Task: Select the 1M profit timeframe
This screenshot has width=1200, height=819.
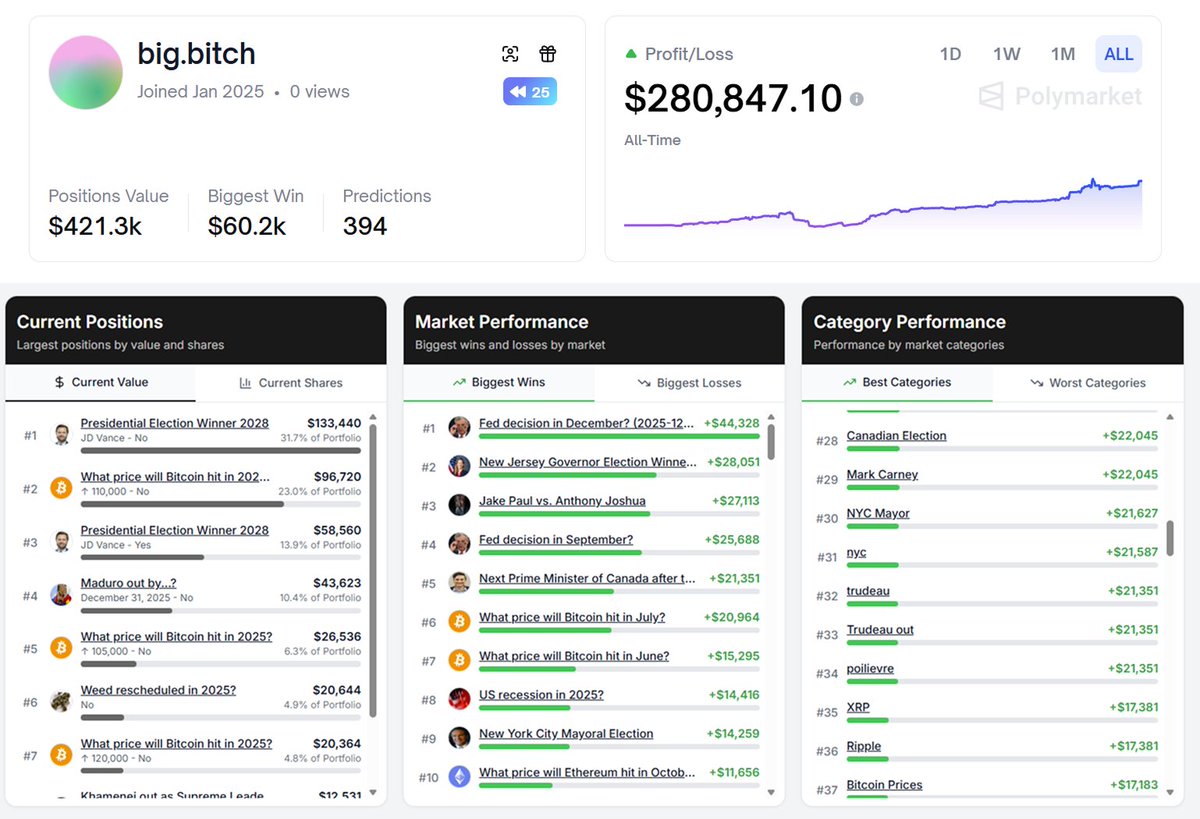Action: pos(1062,54)
